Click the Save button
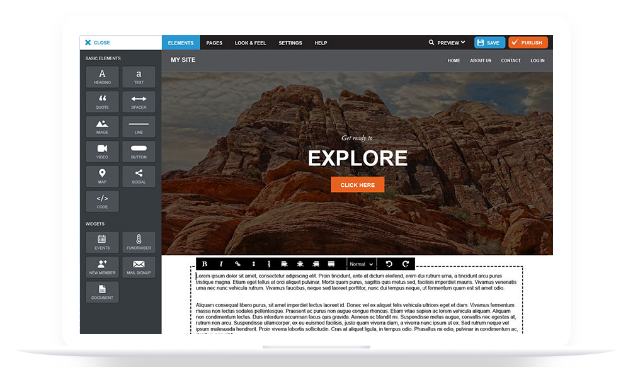 [x=489, y=42]
